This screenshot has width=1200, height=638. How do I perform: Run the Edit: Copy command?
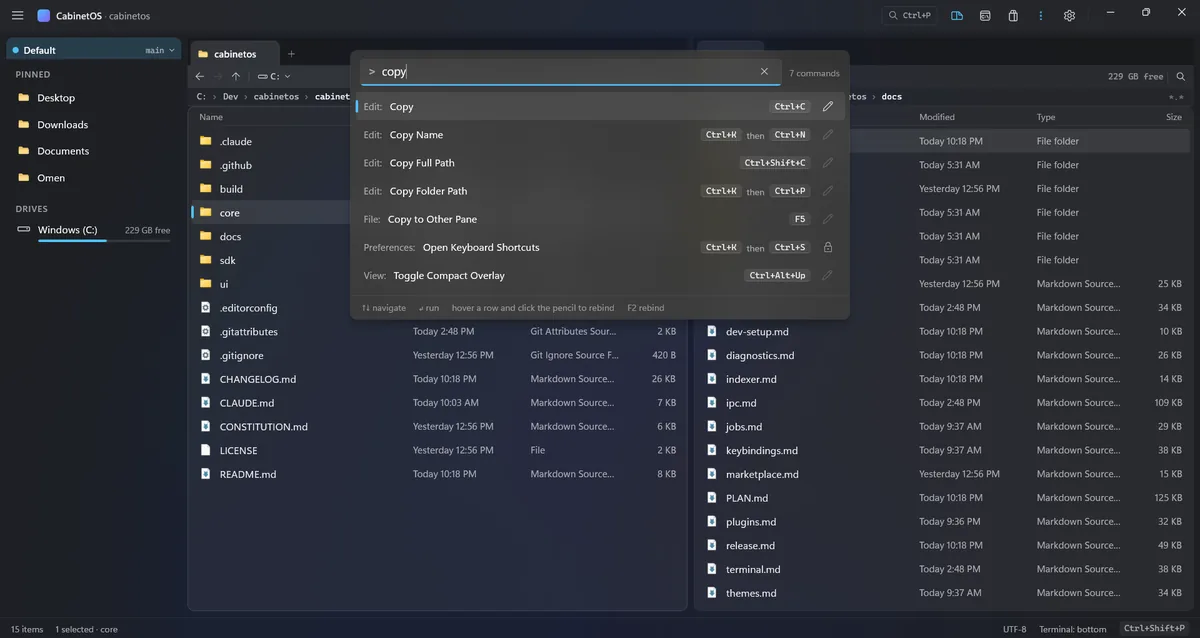[x=600, y=106]
